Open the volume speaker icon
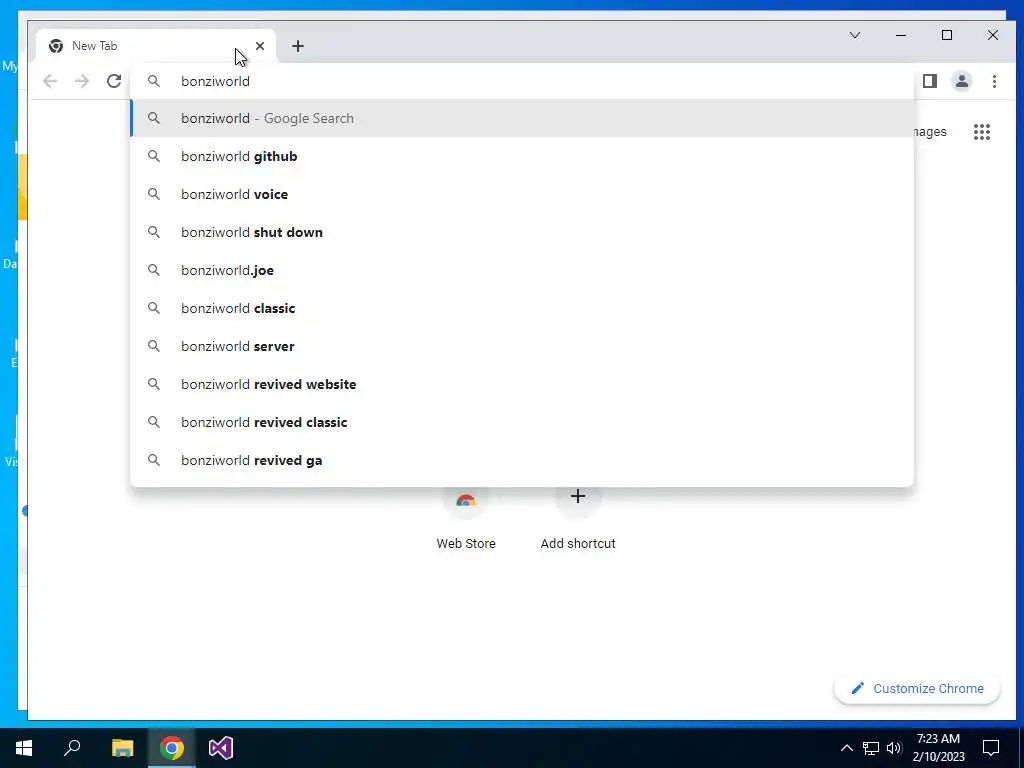 click(894, 748)
